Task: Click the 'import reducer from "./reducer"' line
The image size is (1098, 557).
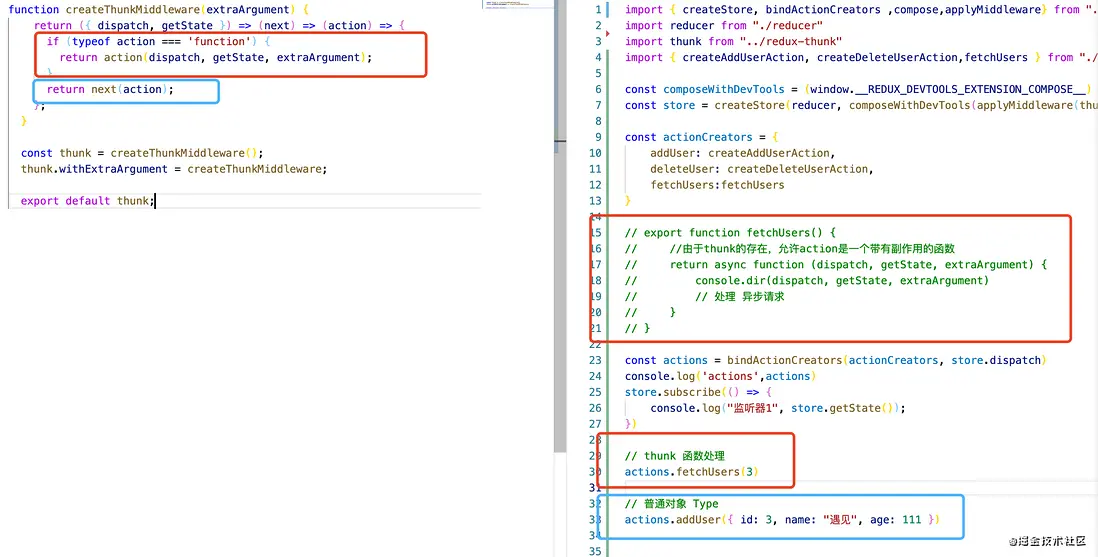Action: point(724,25)
